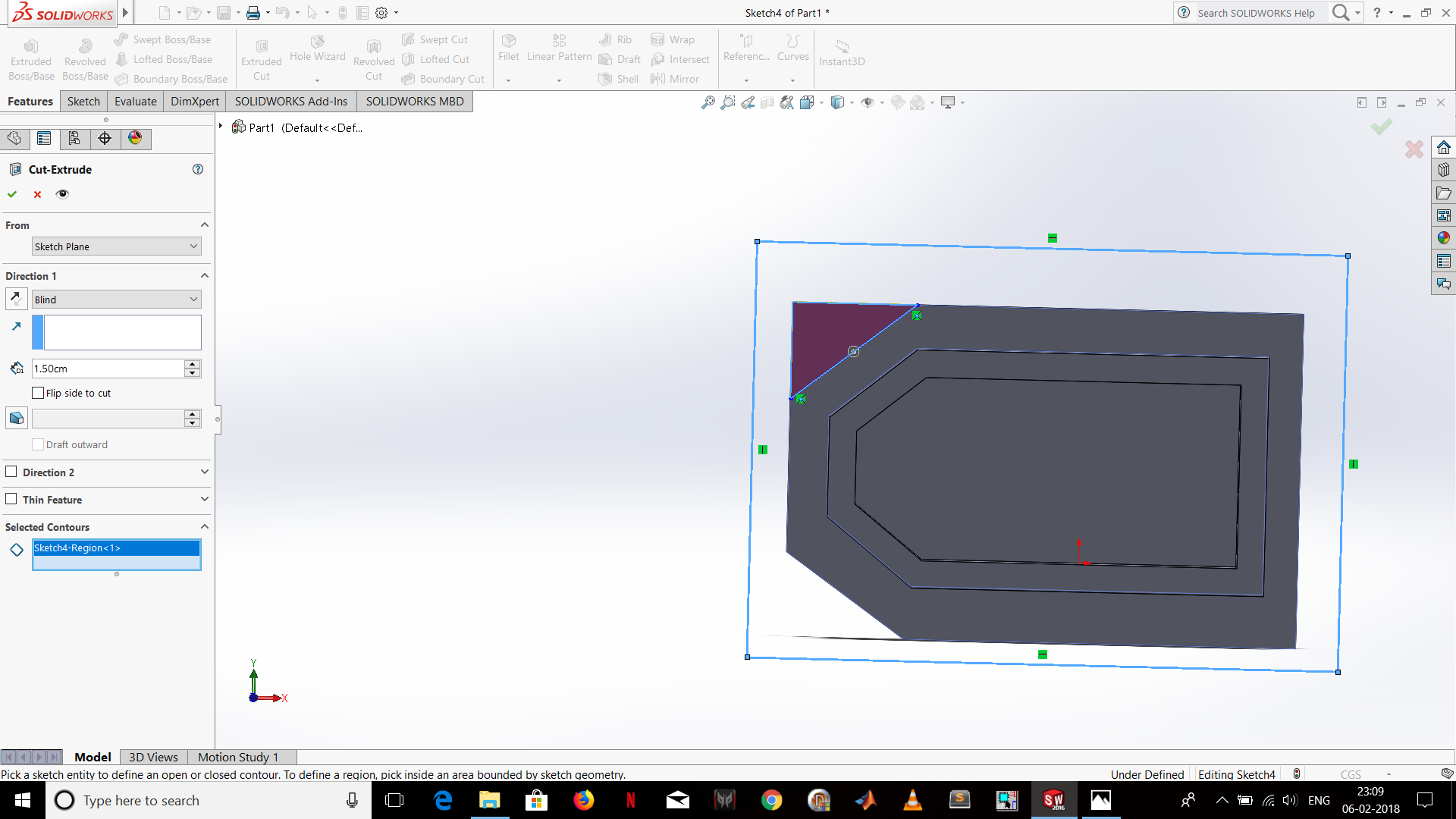Open the Options gear icon
Viewport: 1456px width, 819px height.
(381, 13)
